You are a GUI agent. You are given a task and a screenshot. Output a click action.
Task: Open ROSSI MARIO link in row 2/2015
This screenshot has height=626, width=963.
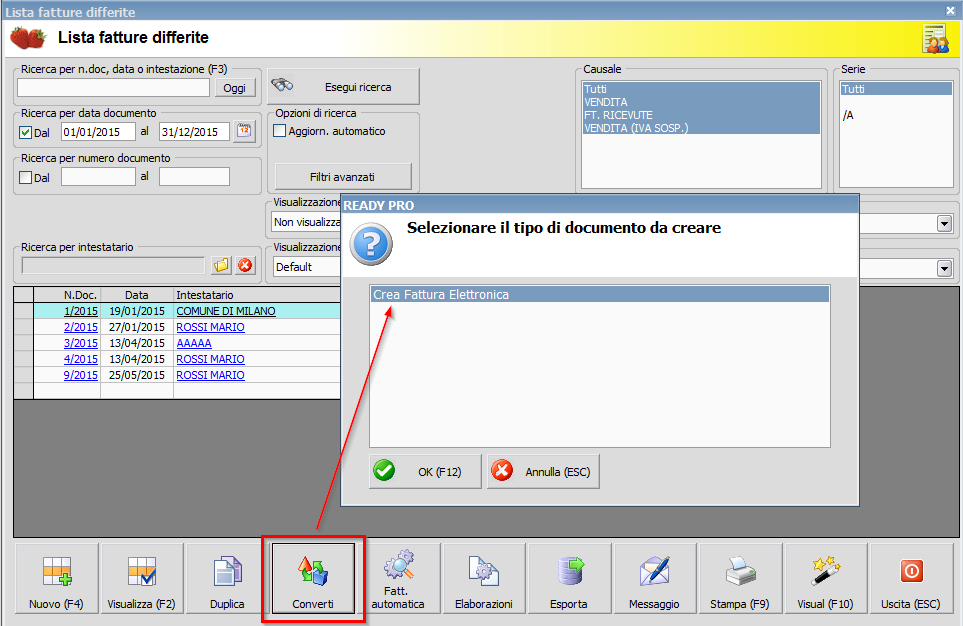[x=211, y=327]
